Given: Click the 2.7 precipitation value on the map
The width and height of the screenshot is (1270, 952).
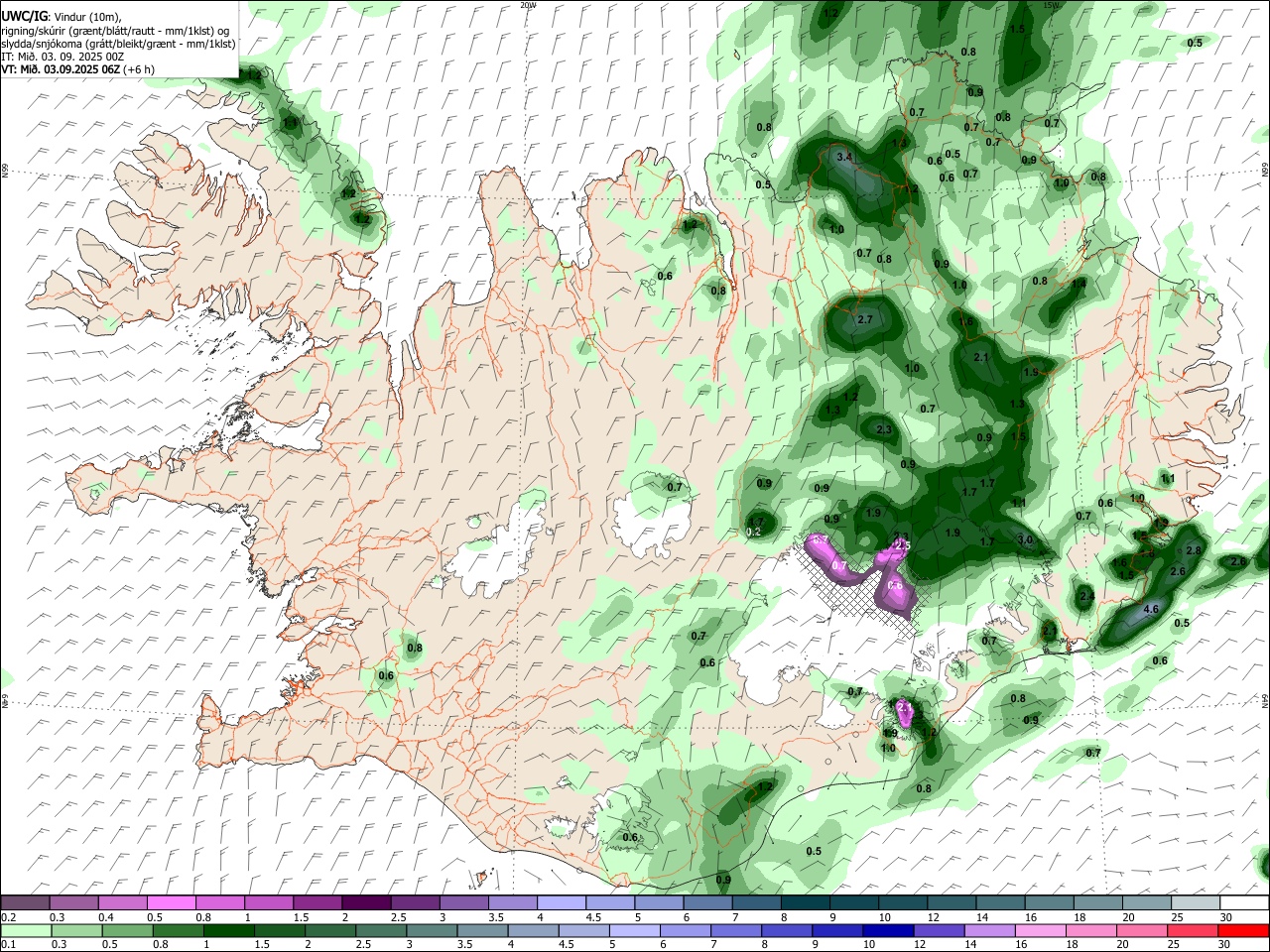Looking at the screenshot, I should coord(864,319).
